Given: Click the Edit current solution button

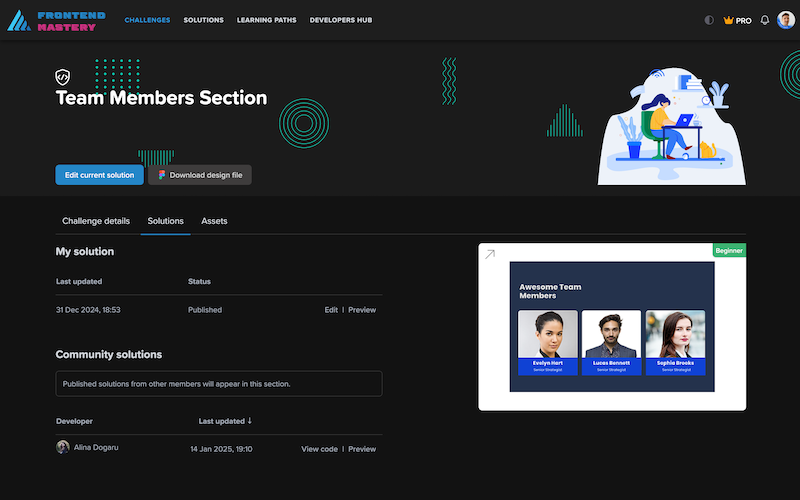Looking at the screenshot, I should click(99, 175).
